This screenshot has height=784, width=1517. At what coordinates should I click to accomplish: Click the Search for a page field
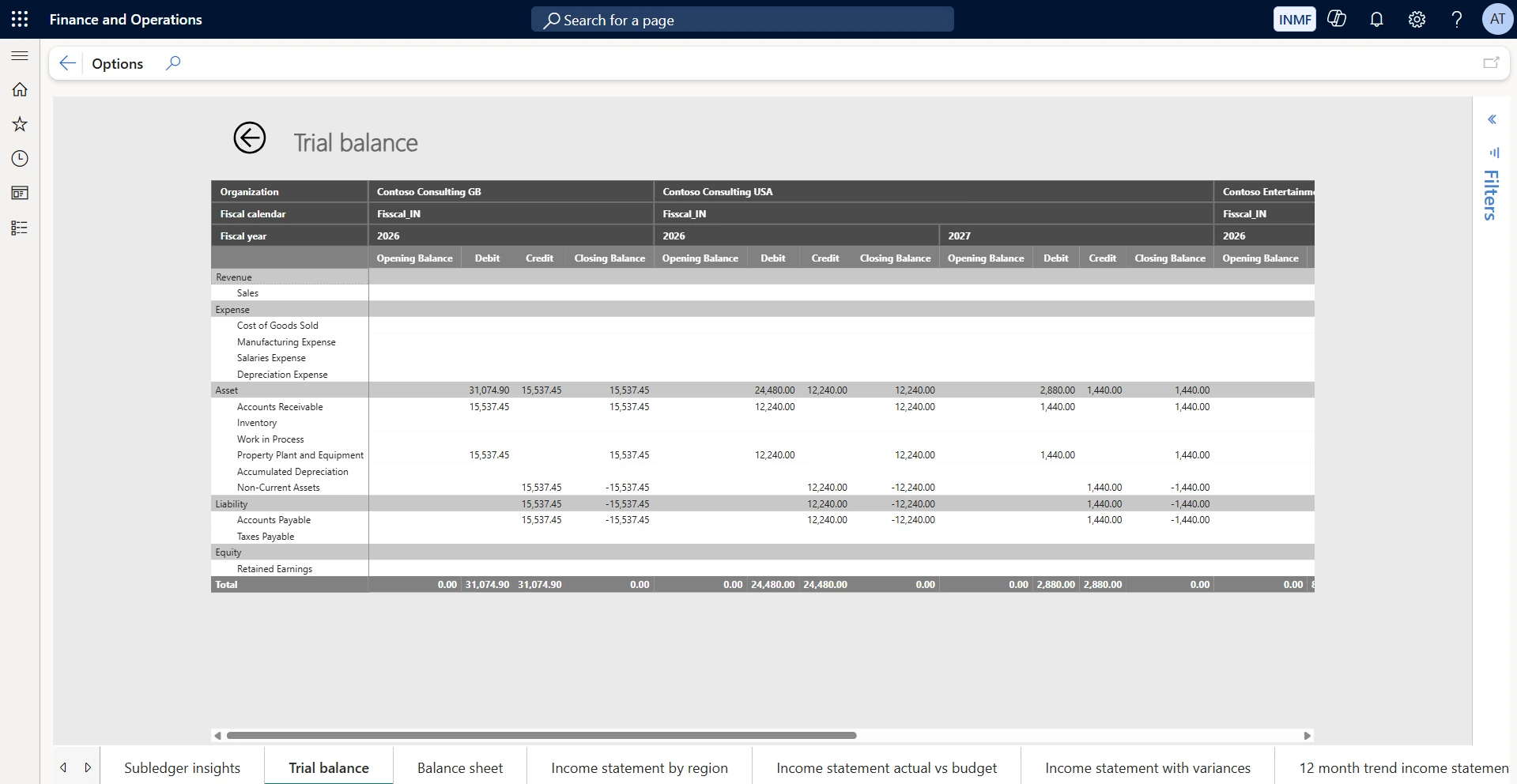pyautogui.click(x=742, y=20)
